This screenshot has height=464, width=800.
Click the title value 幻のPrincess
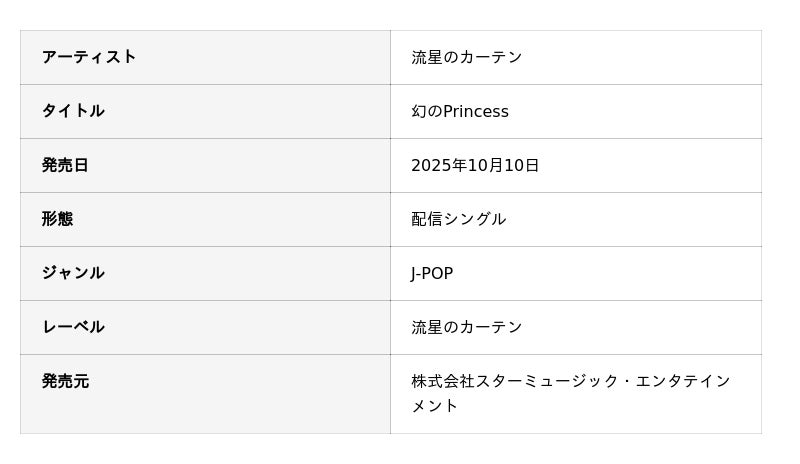pos(459,111)
